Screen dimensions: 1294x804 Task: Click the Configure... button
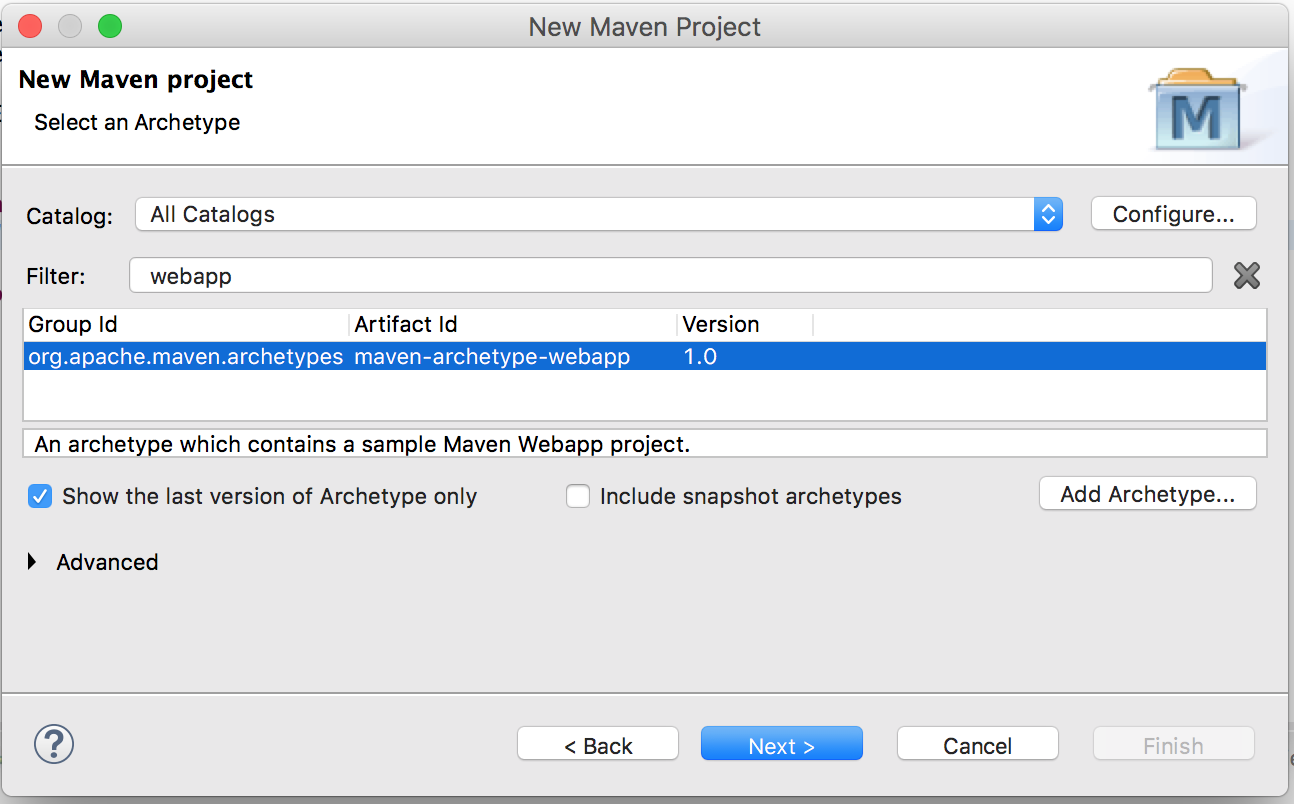(1173, 214)
